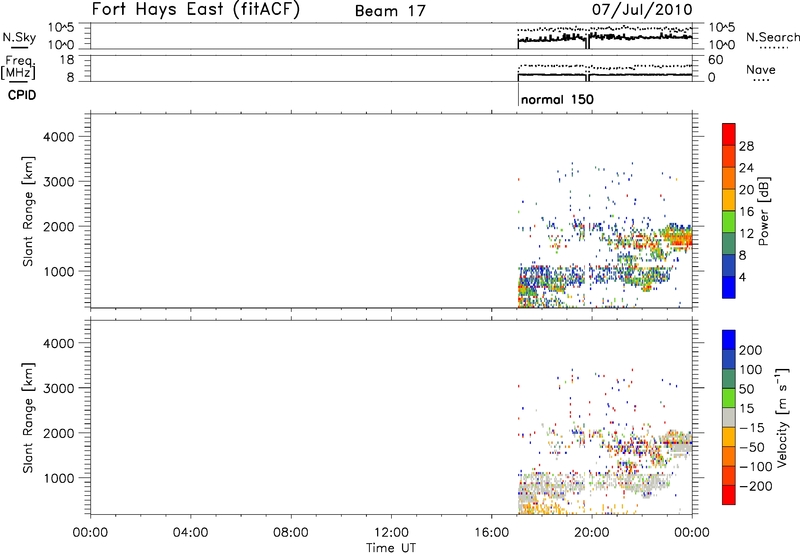Screen dimensions: 800x554
Task: Click the blue bottom of the Power colorbar
Action: (x=729, y=287)
